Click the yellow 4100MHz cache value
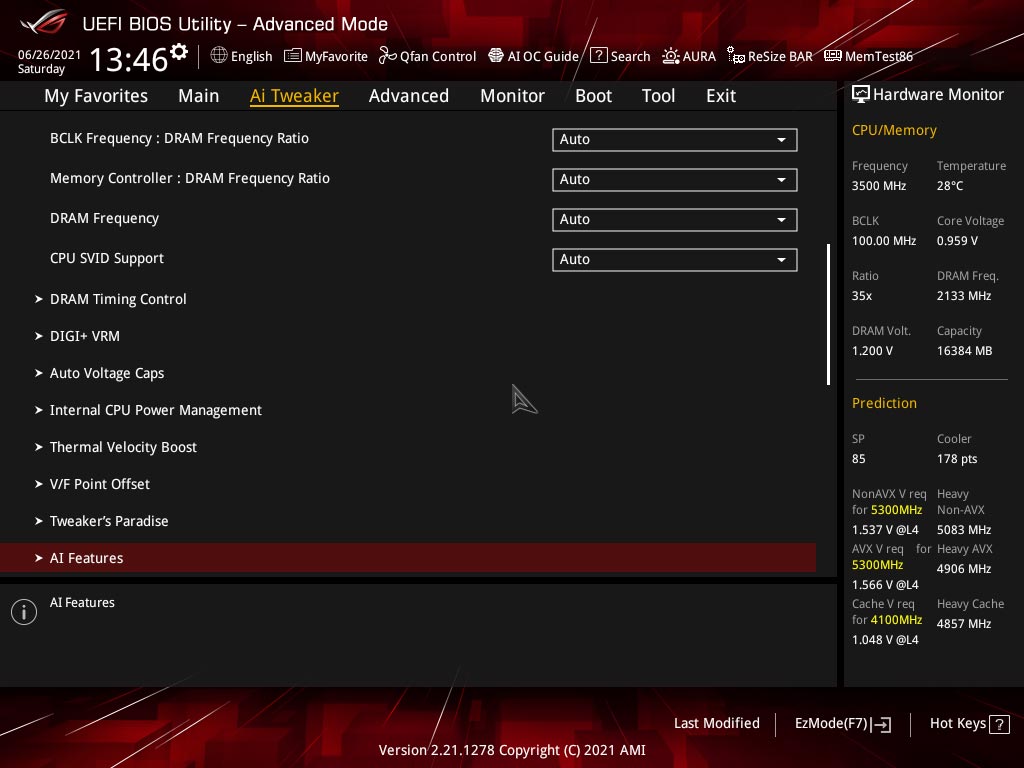 (896, 620)
